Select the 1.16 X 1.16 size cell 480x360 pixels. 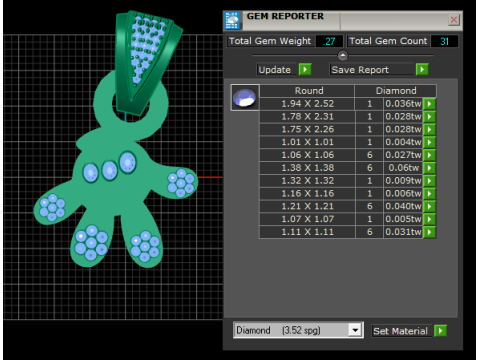307,194
